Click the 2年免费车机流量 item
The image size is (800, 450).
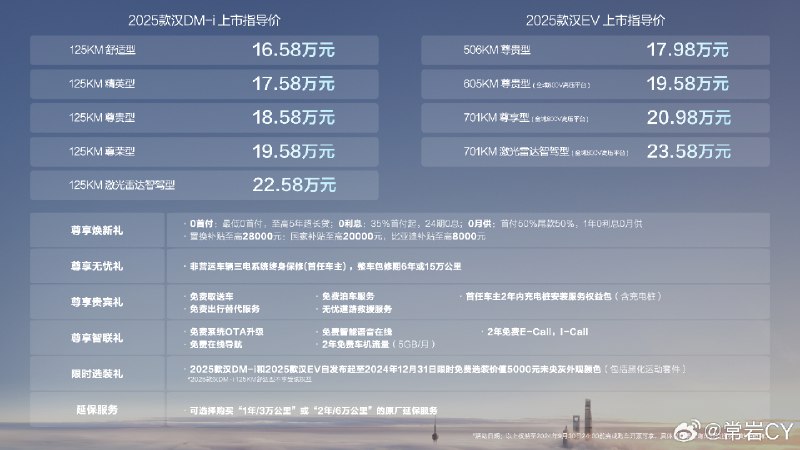coord(378,344)
